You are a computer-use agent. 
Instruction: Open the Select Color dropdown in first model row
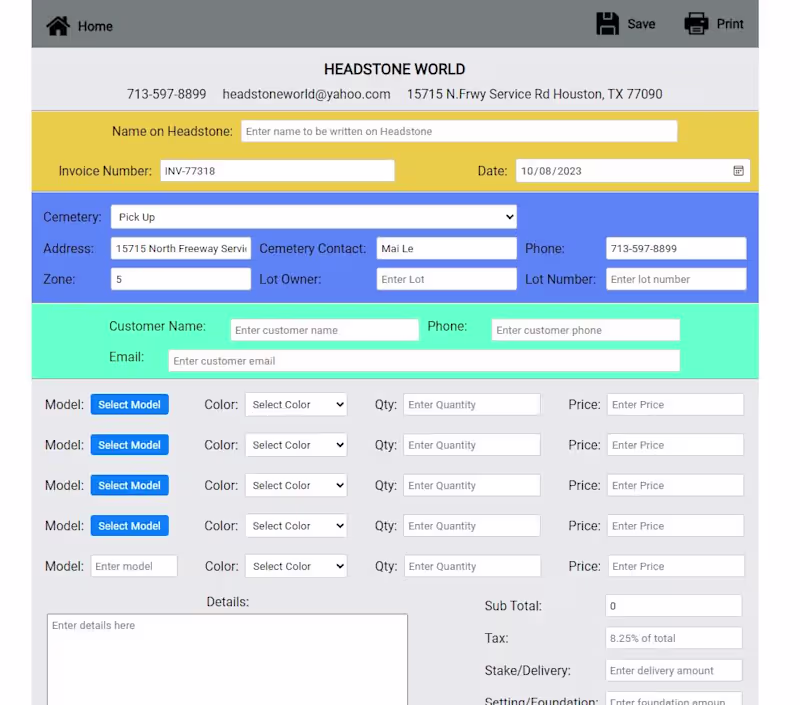(x=296, y=405)
